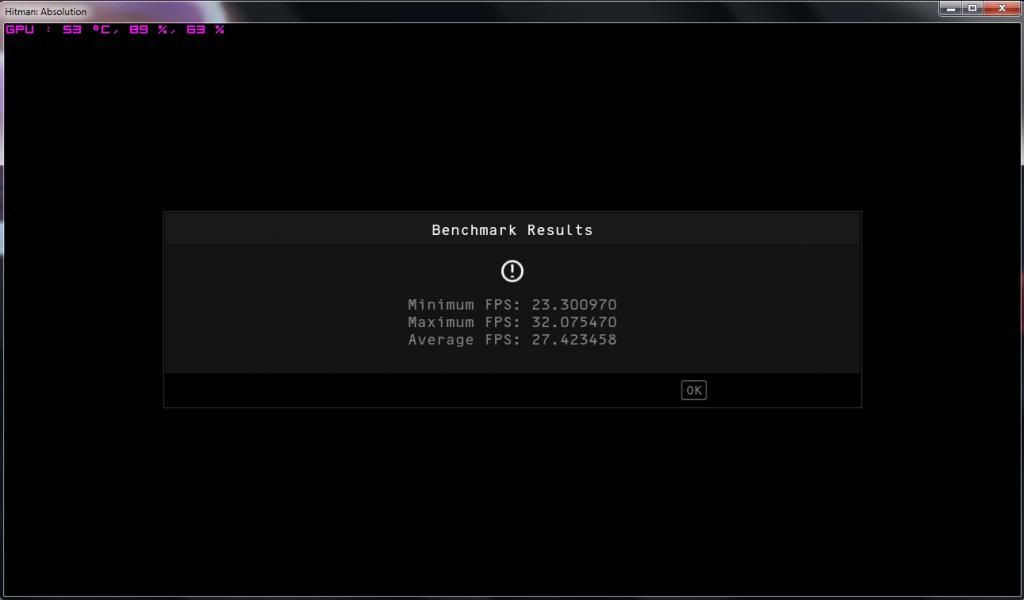1024x600 pixels.
Task: Click the pink GPU overlay label
Action: point(20,29)
